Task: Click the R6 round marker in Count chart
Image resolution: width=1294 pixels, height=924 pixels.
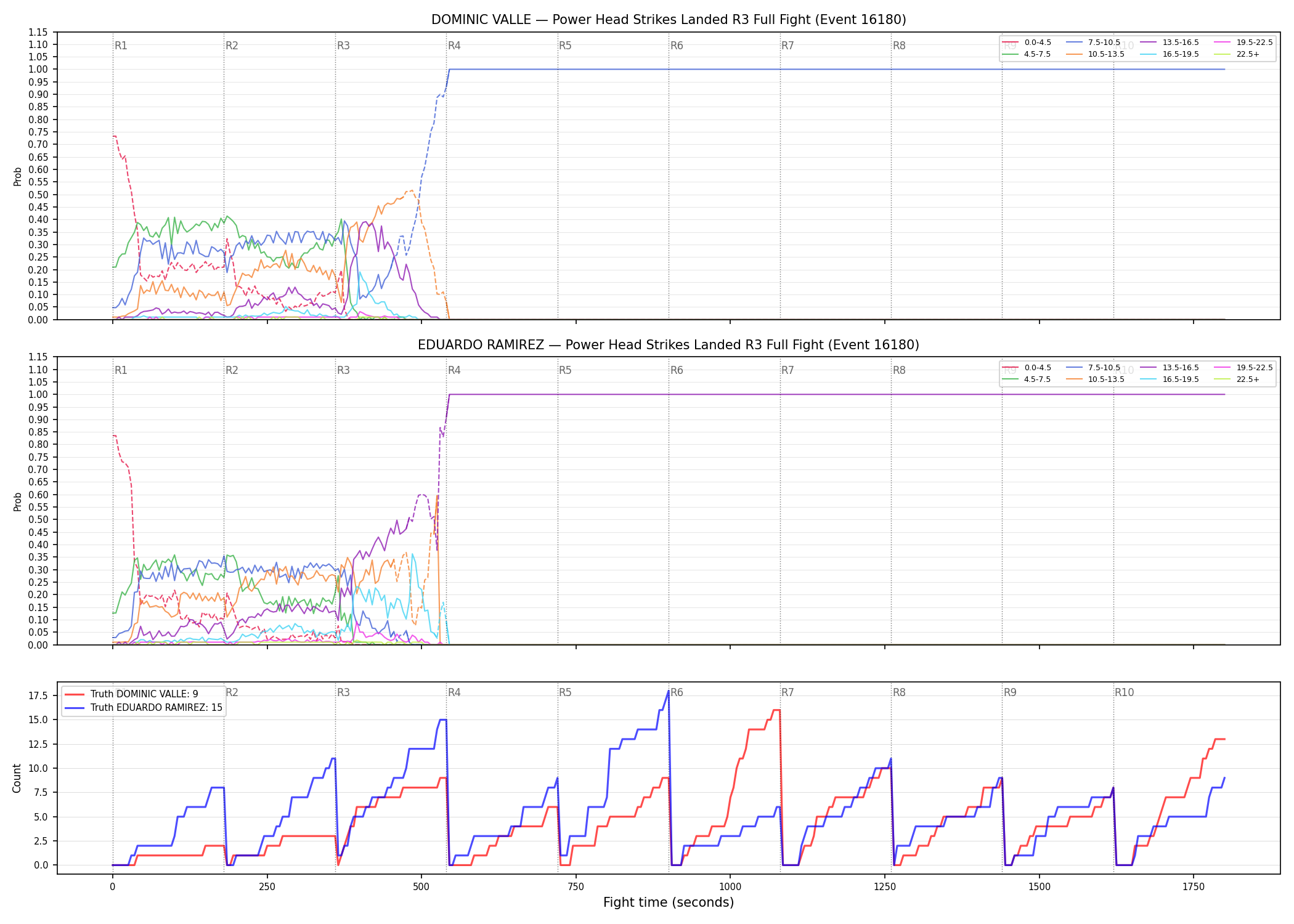Action: [677, 692]
